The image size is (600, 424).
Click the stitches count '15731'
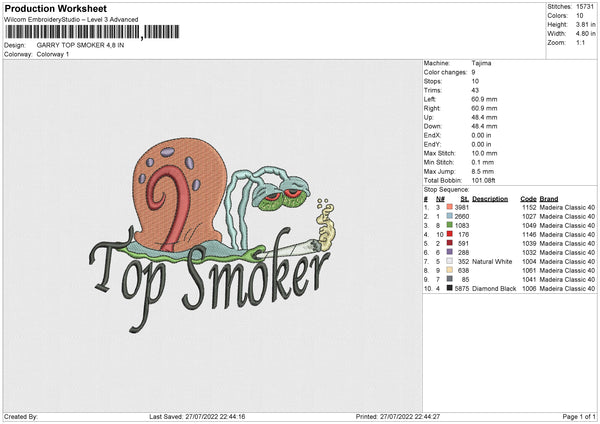click(585, 7)
